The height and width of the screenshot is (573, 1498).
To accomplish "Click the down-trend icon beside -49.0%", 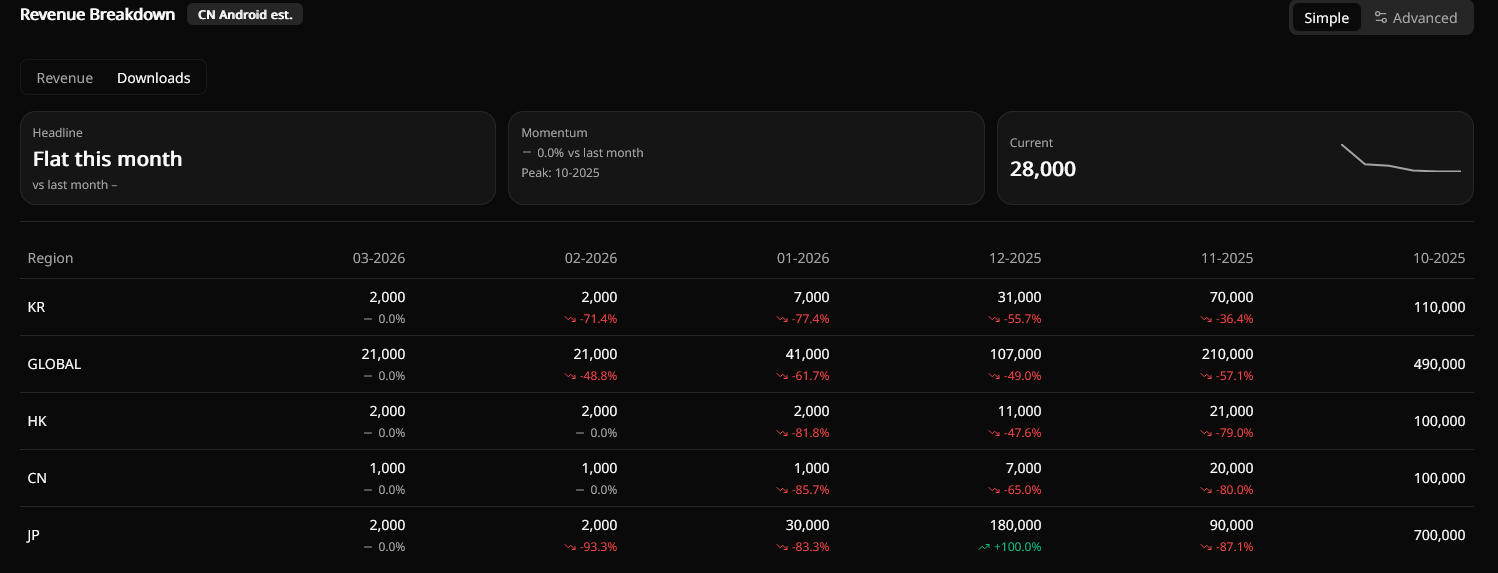I will point(994,376).
